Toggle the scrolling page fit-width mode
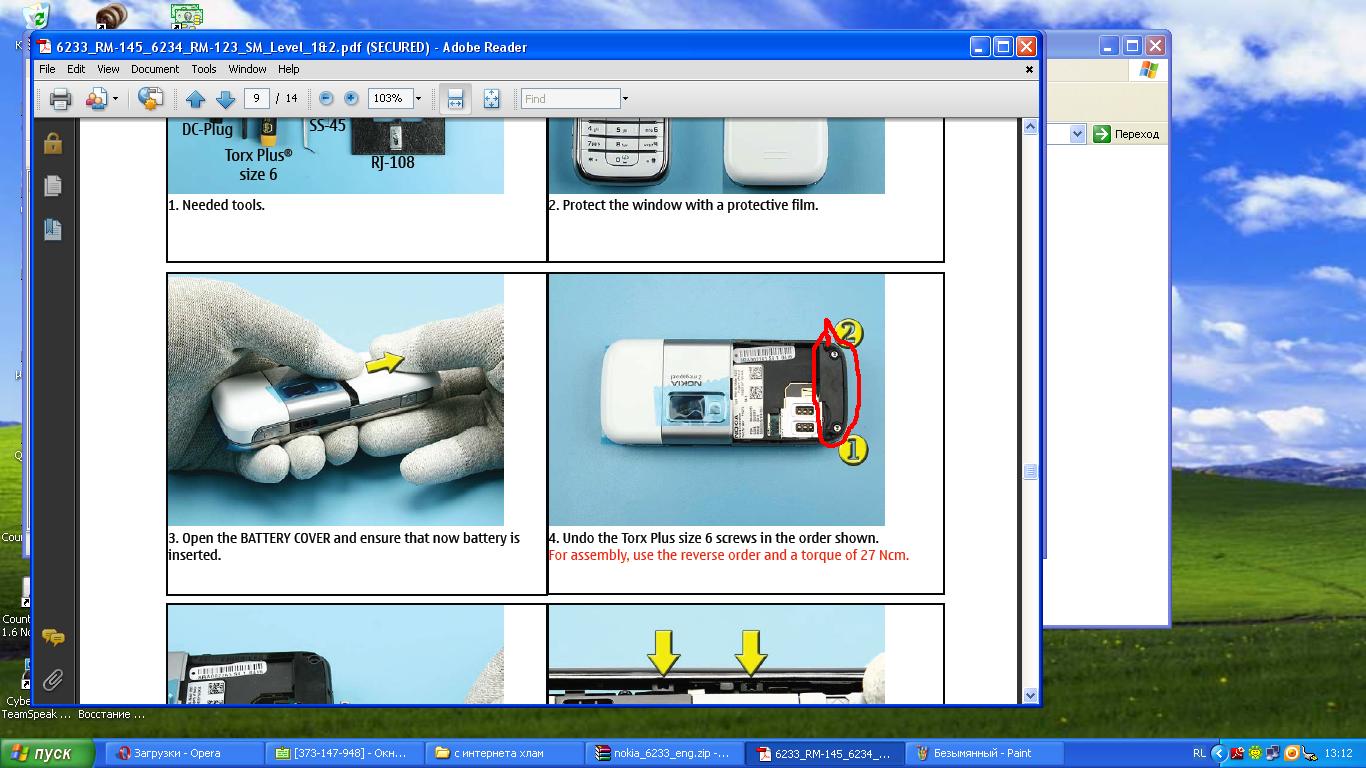The image size is (1366, 768). tap(455, 98)
